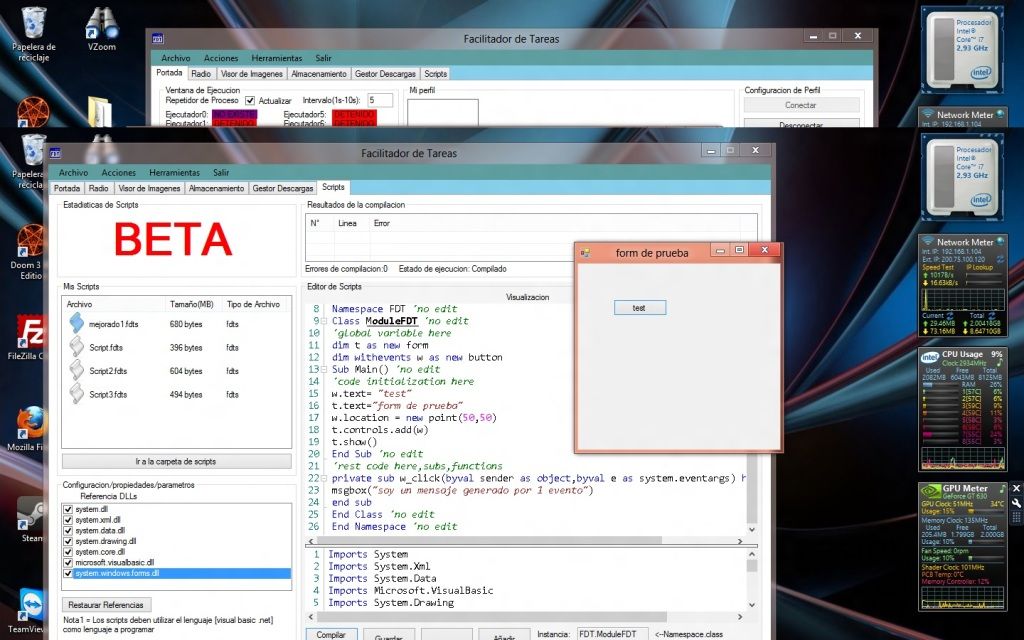Click the script icon beside Script.fdts

tap(76, 347)
